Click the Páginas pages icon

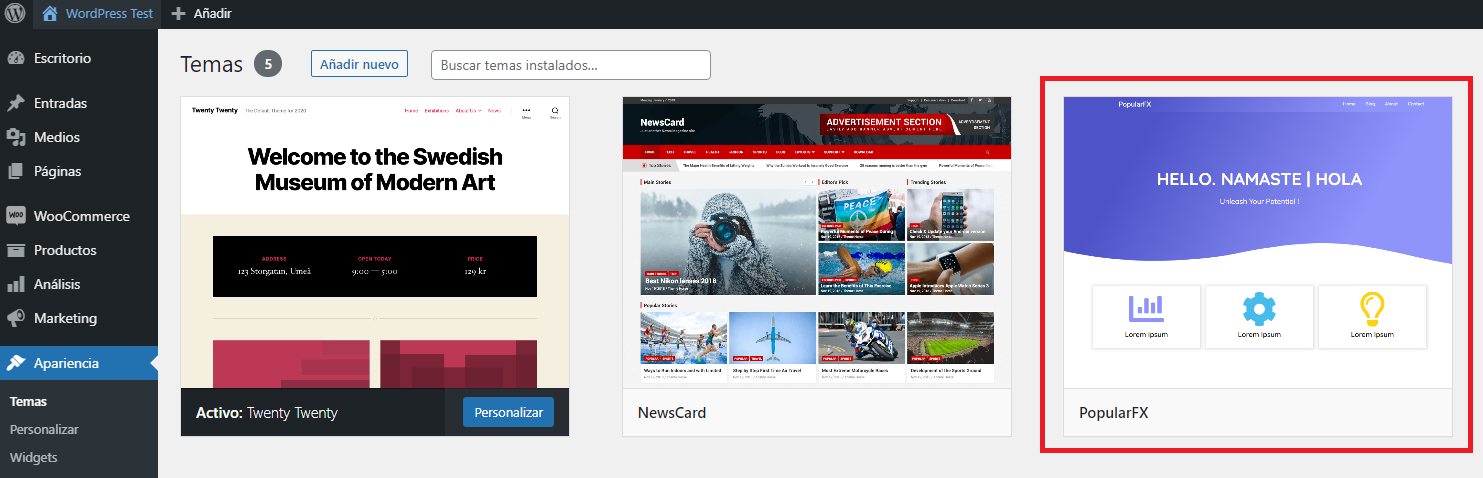16,171
